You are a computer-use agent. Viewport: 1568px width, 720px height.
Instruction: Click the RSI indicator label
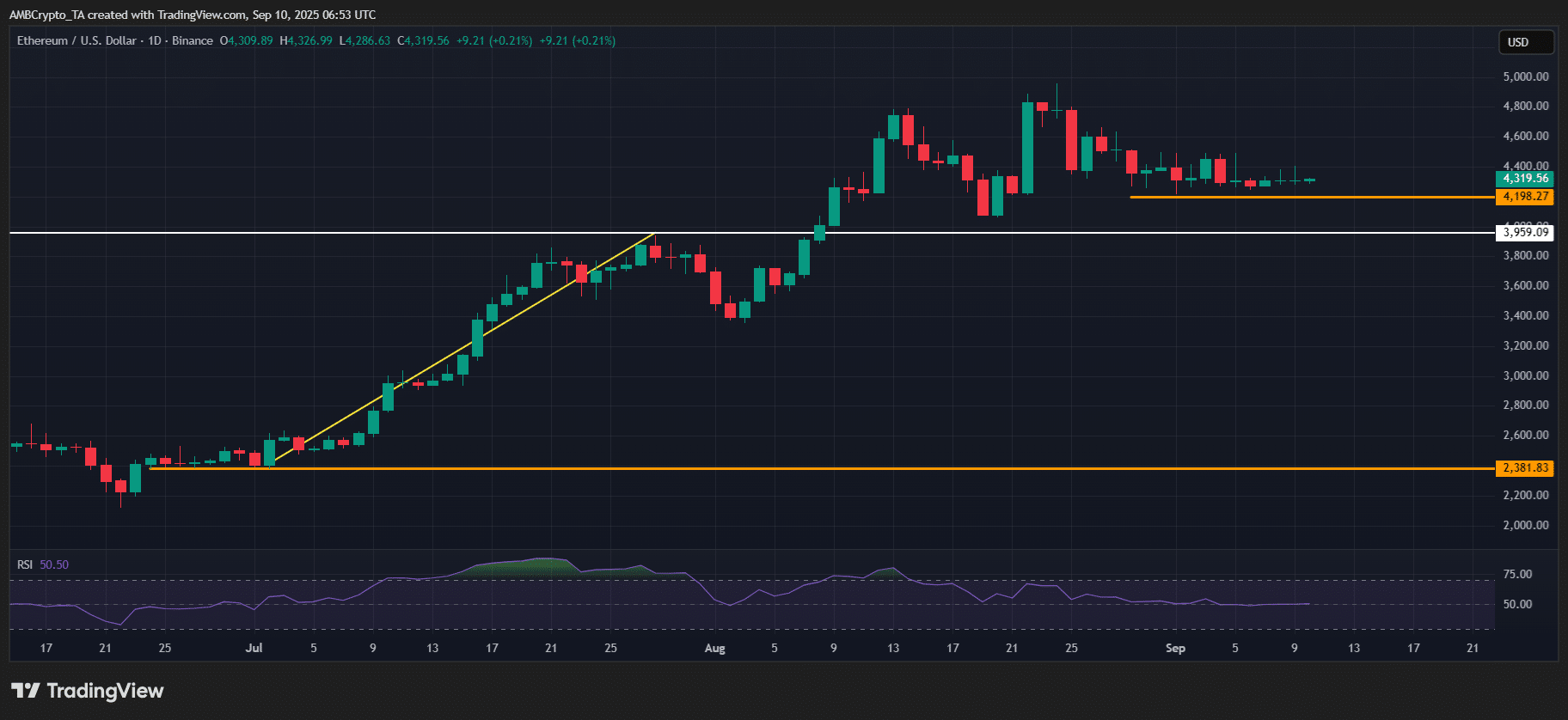click(25, 564)
